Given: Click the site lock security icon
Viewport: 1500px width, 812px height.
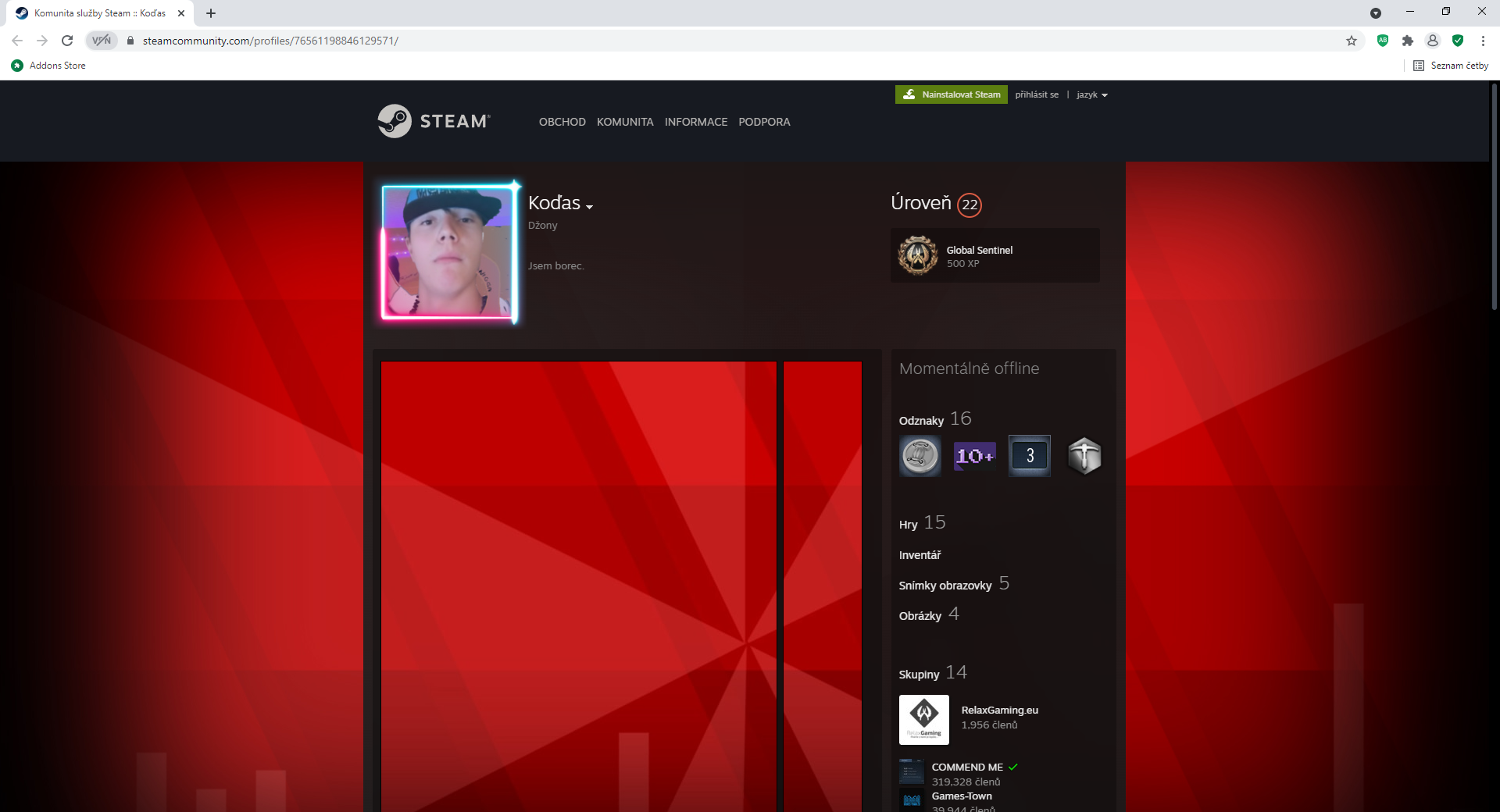Looking at the screenshot, I should point(130,41).
